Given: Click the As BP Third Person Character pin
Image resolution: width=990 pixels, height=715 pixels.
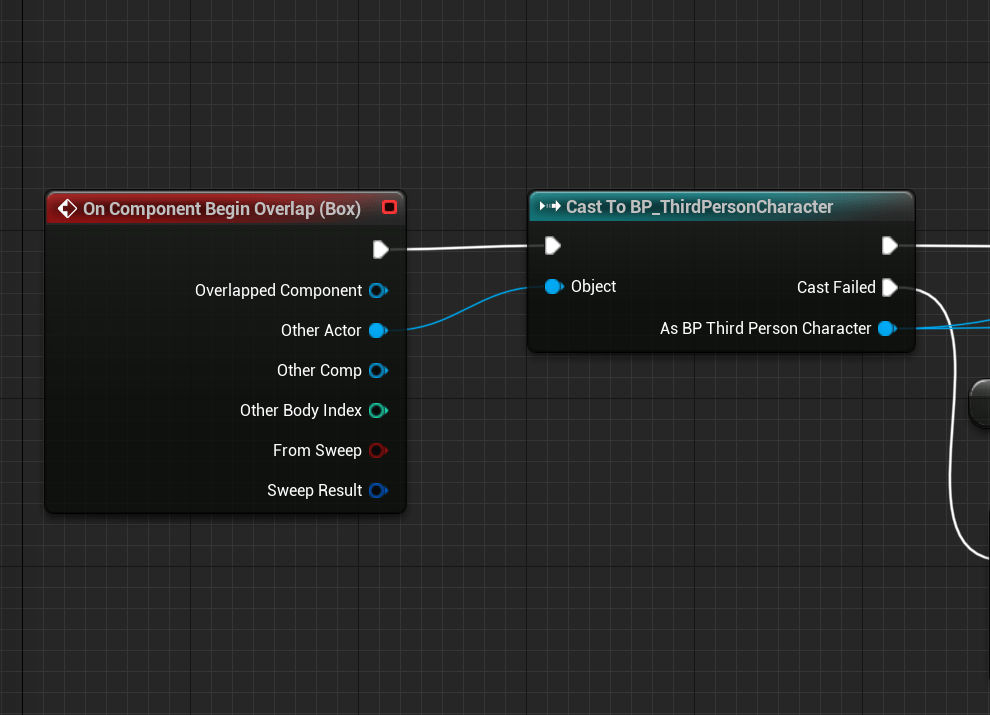Looking at the screenshot, I should pyautogui.click(x=885, y=329).
